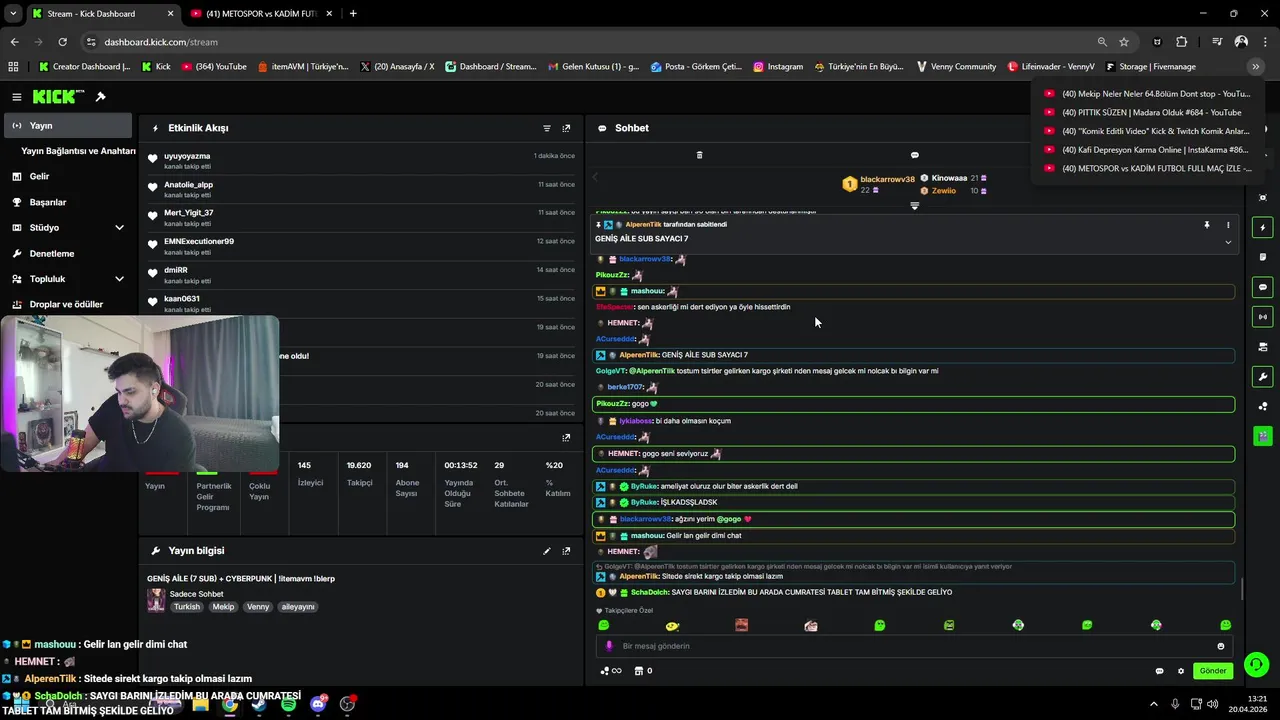Click Zewiio on leaderboard
The image size is (1280, 720).
click(943, 190)
